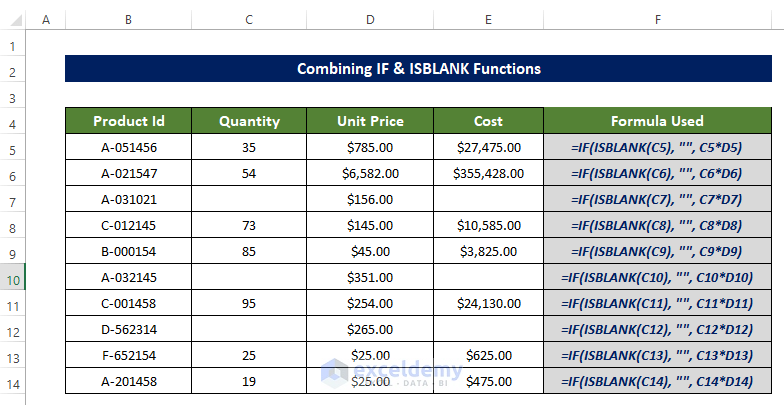
Task: Click the title cell 'Combining IF & ISBLANK Functions'
Action: pyautogui.click(x=418, y=69)
